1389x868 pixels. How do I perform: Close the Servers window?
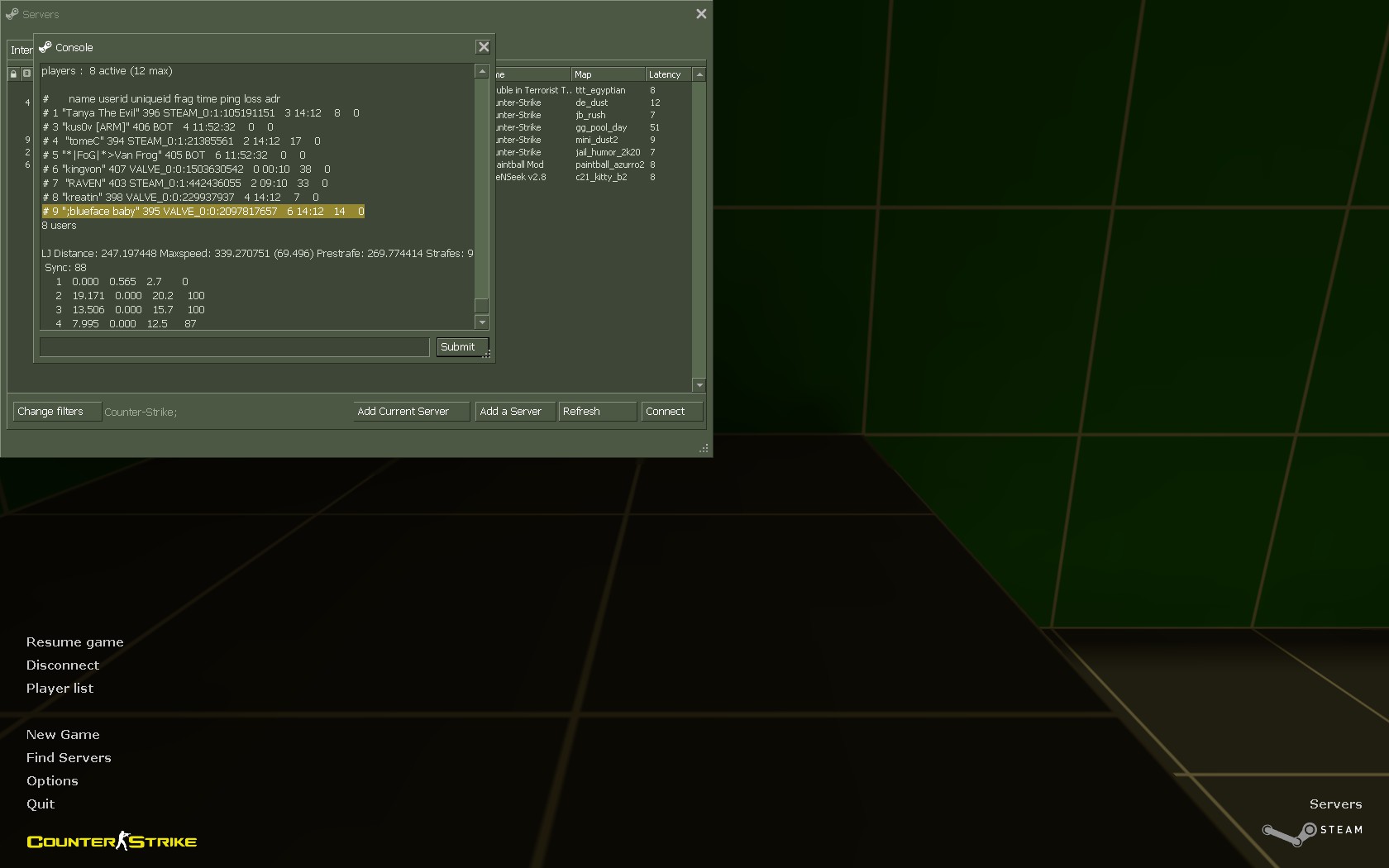pyautogui.click(x=701, y=14)
